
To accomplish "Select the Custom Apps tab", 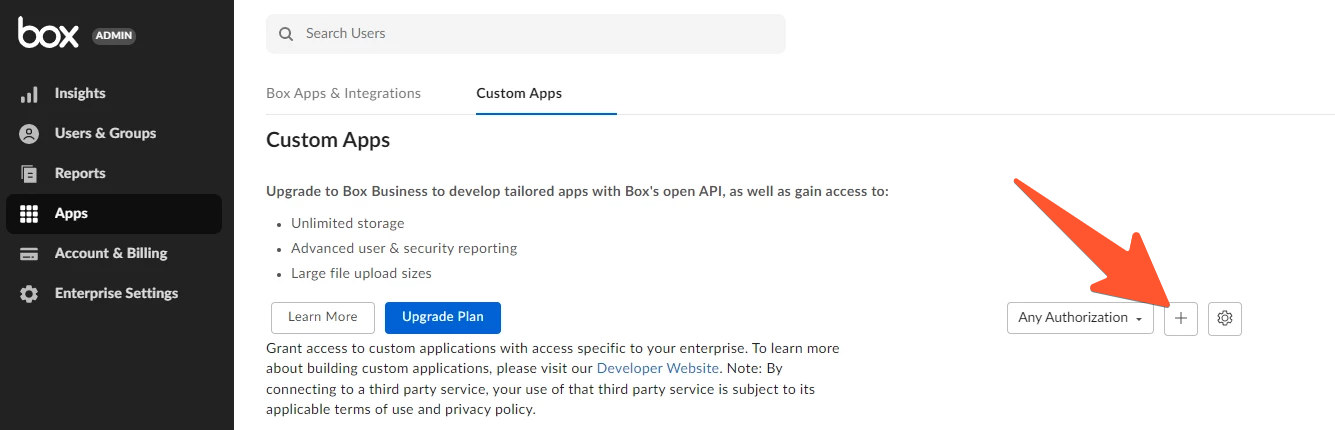I will click(519, 93).
